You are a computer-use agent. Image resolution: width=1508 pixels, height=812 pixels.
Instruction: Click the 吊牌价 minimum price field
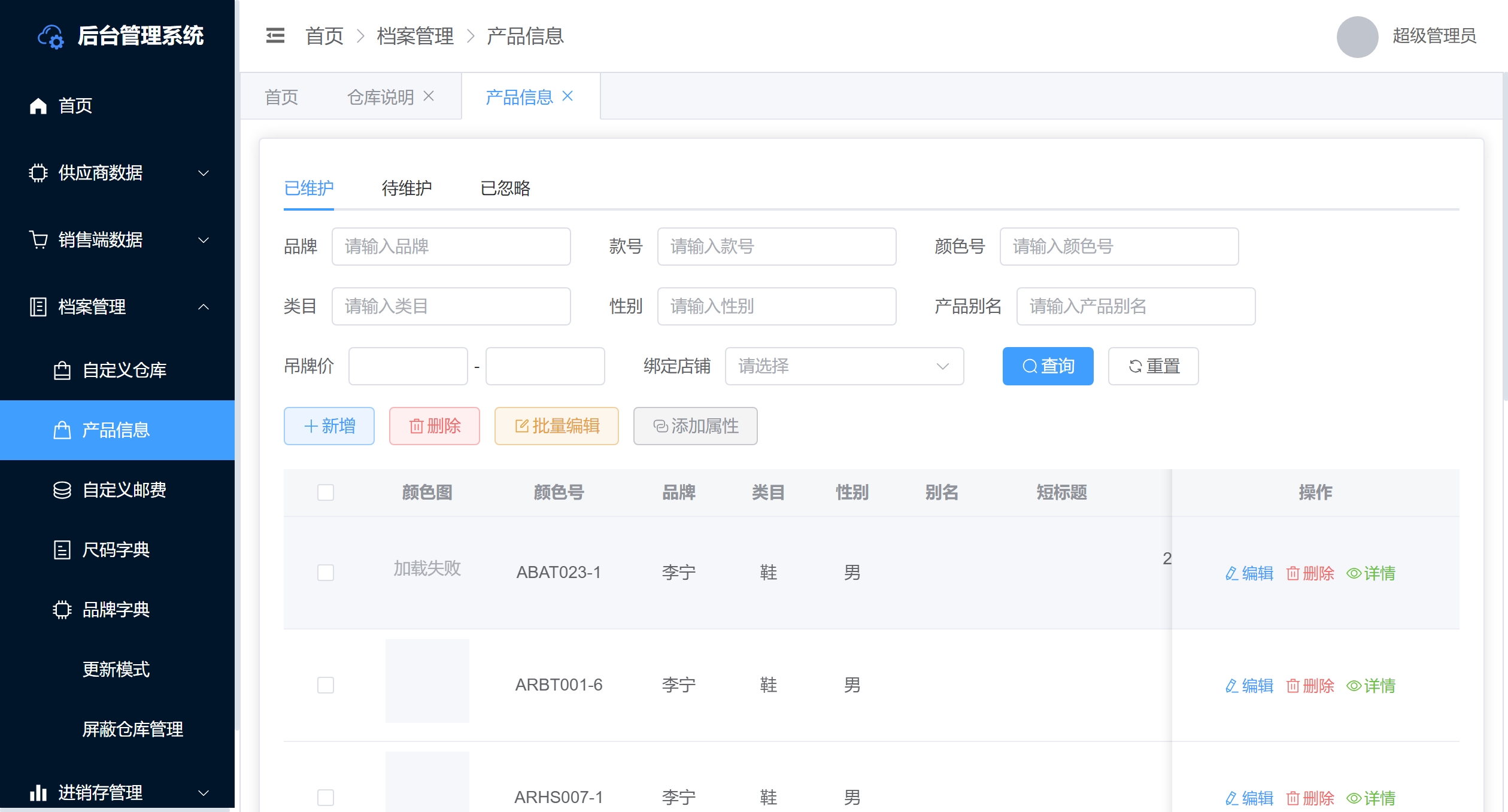[408, 366]
